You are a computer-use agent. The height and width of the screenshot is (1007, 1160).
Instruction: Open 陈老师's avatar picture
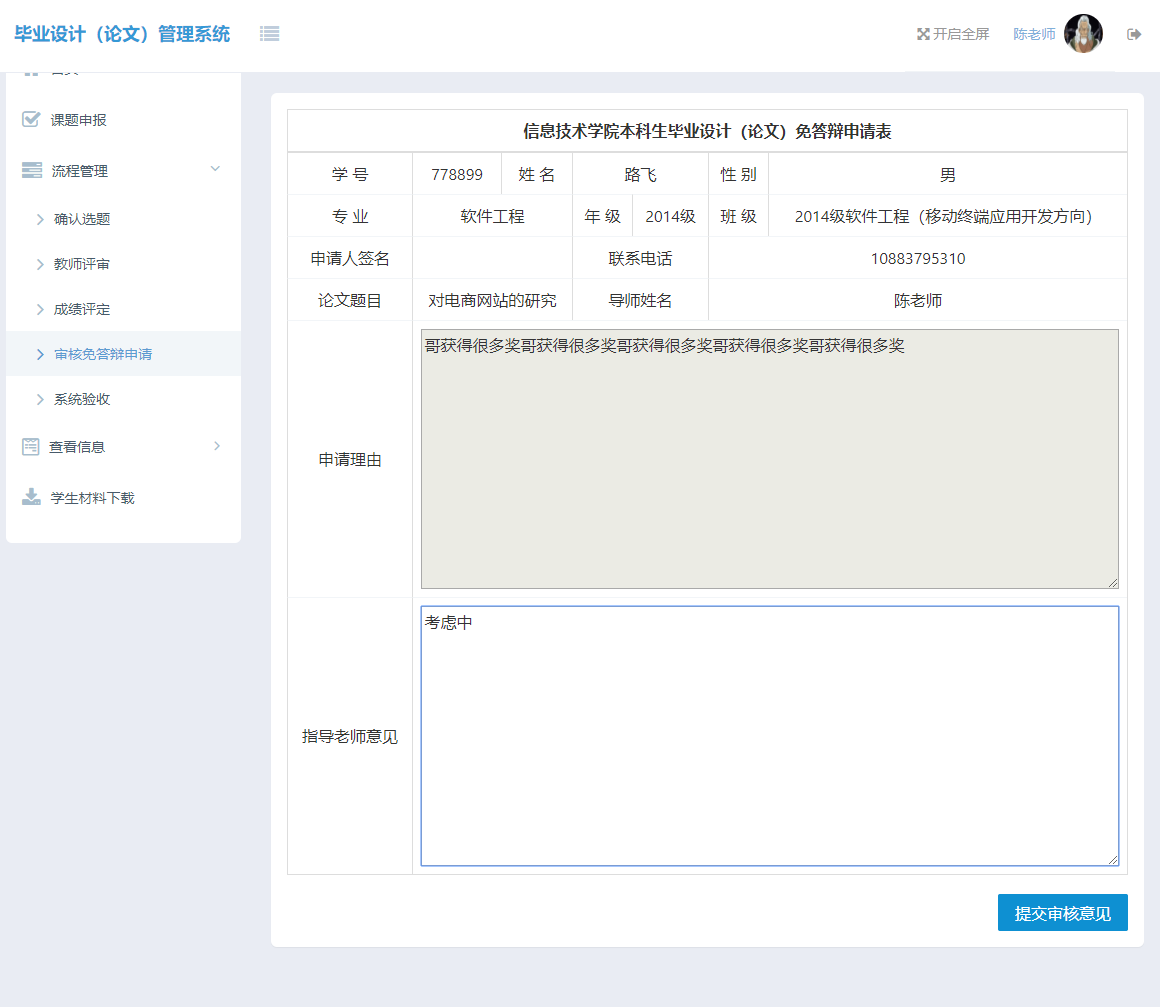point(1083,33)
